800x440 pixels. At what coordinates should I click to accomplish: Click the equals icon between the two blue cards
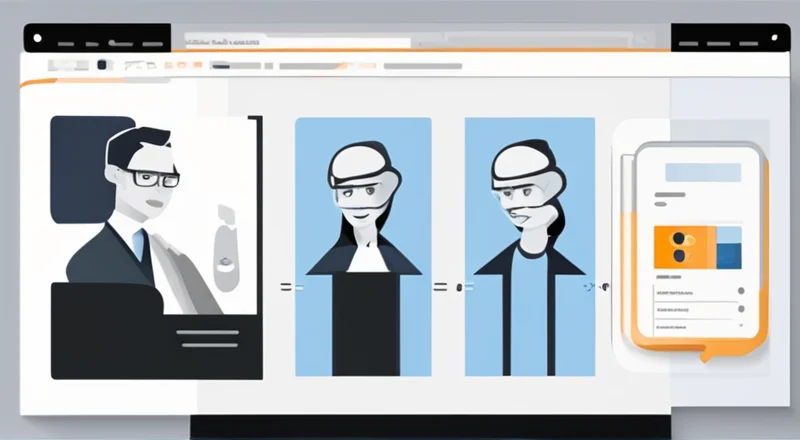click(x=439, y=286)
